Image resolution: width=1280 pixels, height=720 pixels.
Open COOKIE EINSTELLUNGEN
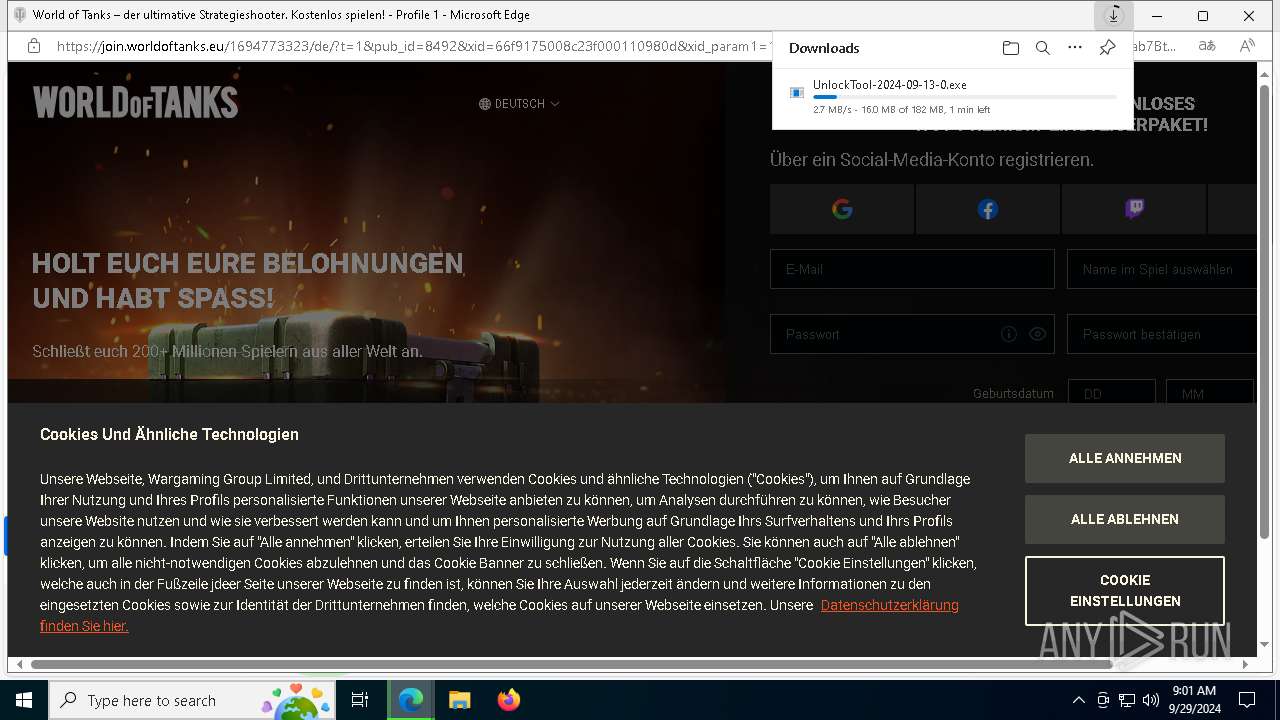click(1125, 590)
